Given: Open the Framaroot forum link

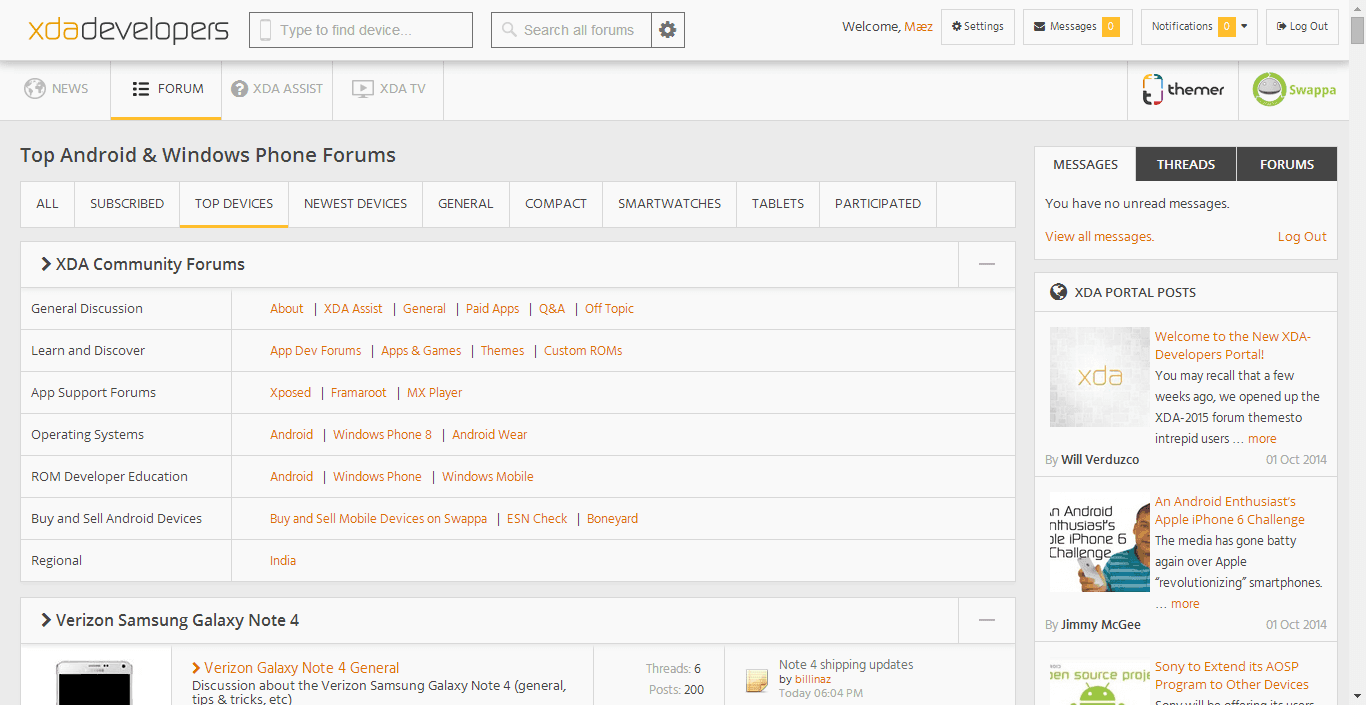Looking at the screenshot, I should [x=359, y=393].
